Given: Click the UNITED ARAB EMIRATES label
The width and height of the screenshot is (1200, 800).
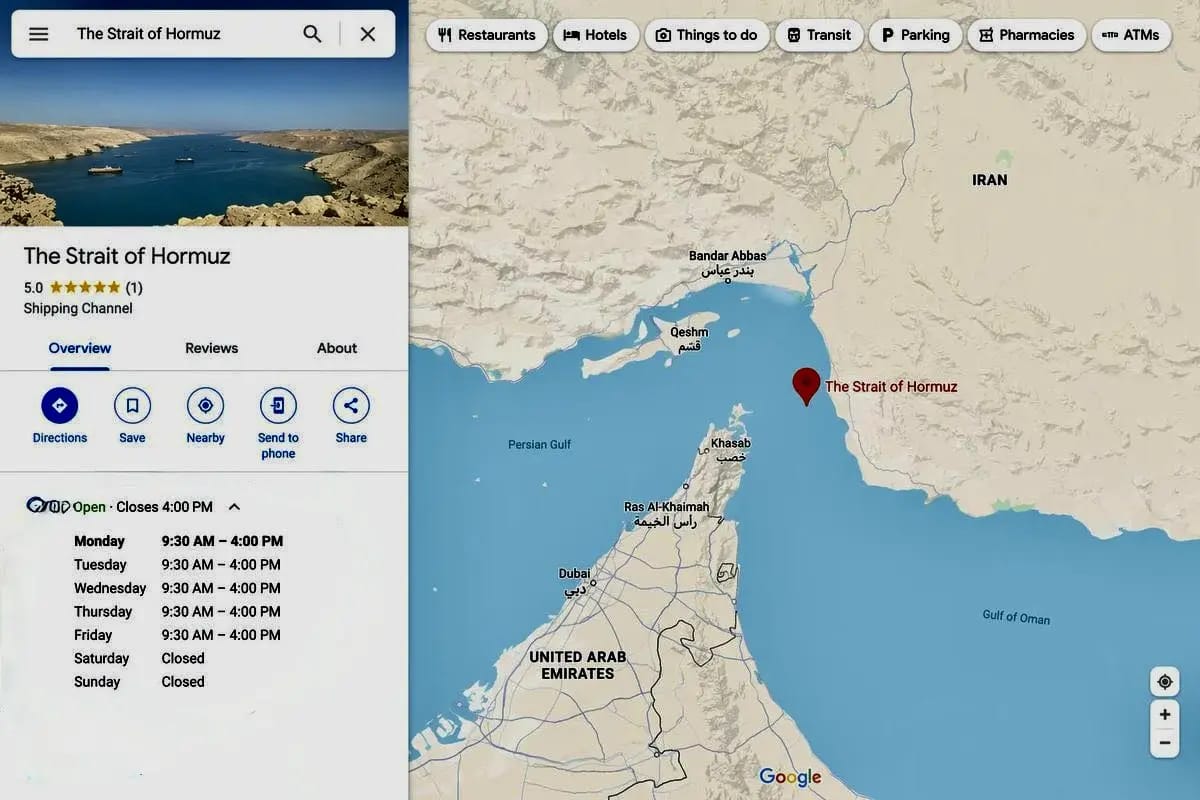Looking at the screenshot, I should [577, 665].
